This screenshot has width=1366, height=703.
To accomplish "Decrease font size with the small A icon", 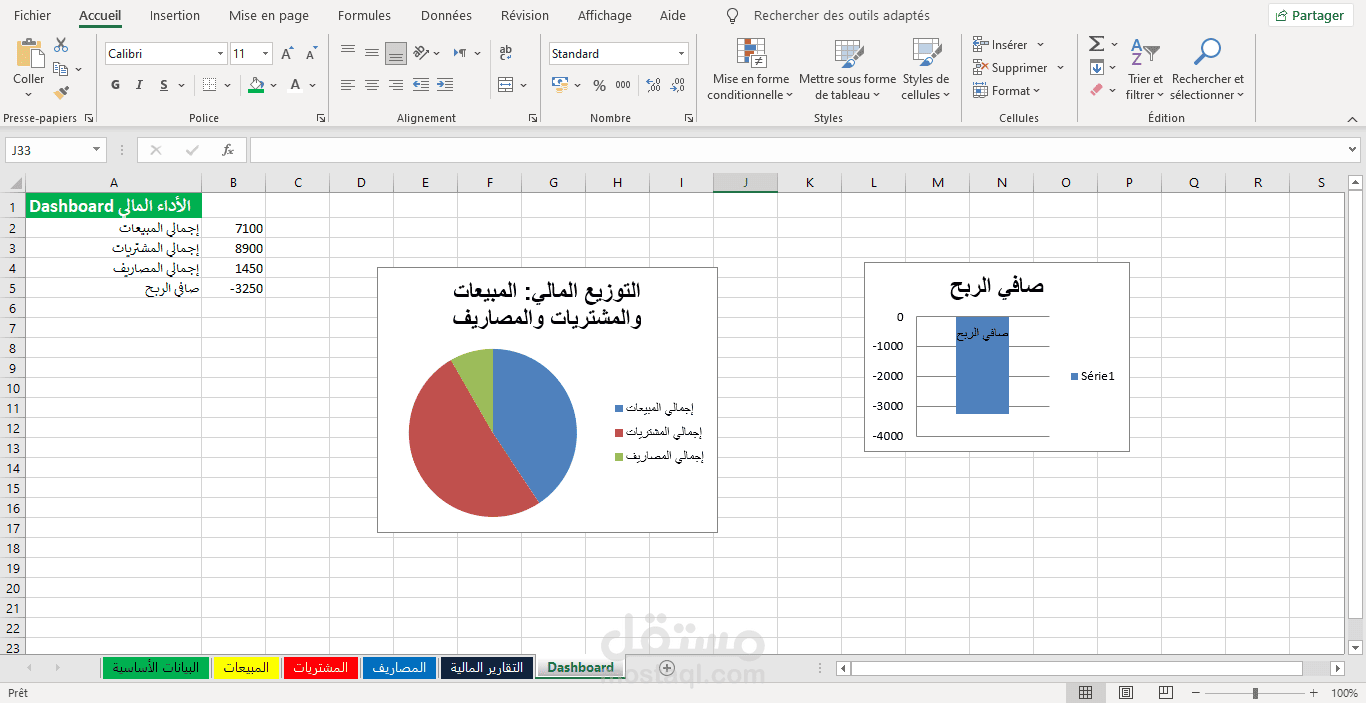I will point(311,54).
